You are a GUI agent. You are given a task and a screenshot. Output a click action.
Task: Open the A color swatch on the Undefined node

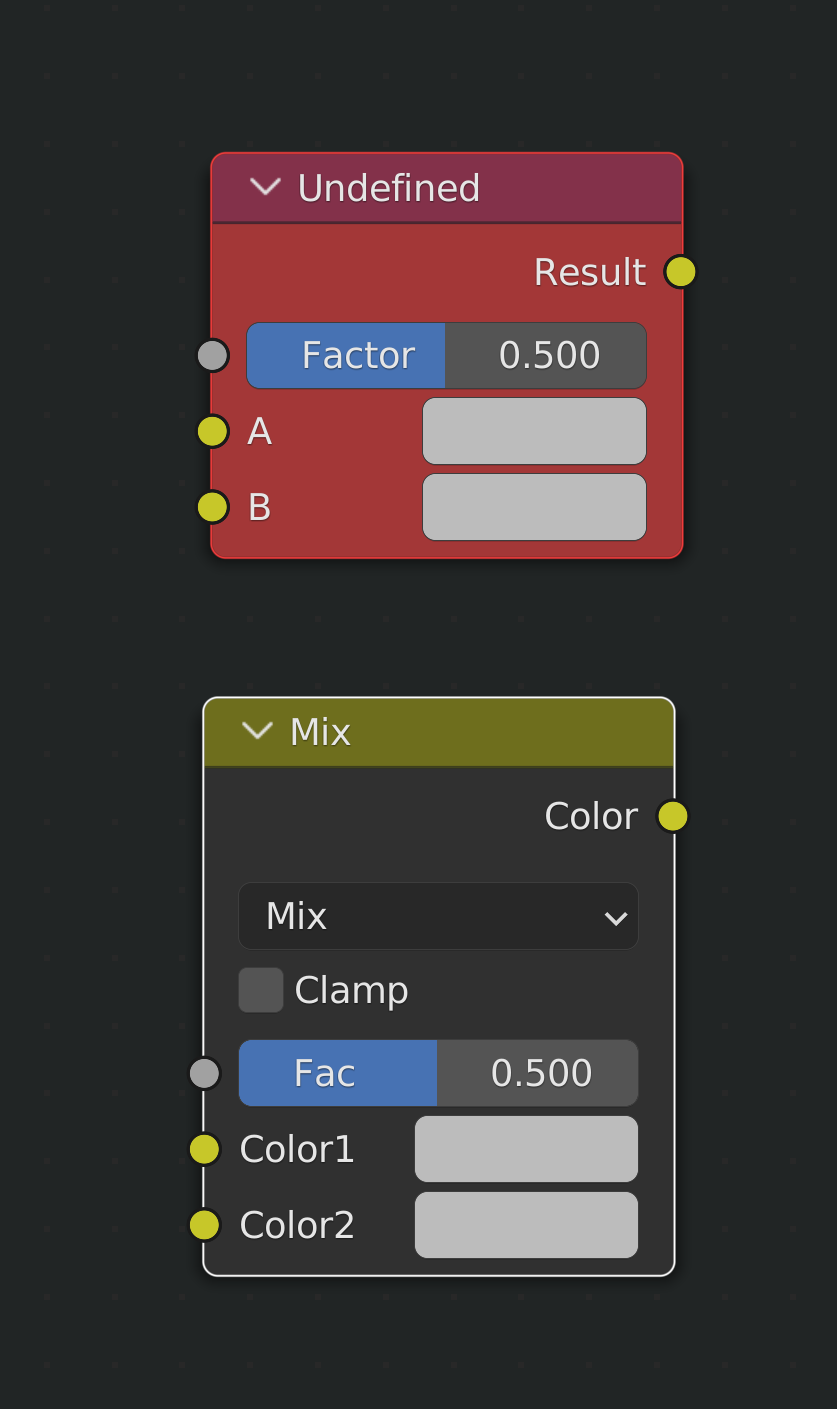pyautogui.click(x=533, y=431)
